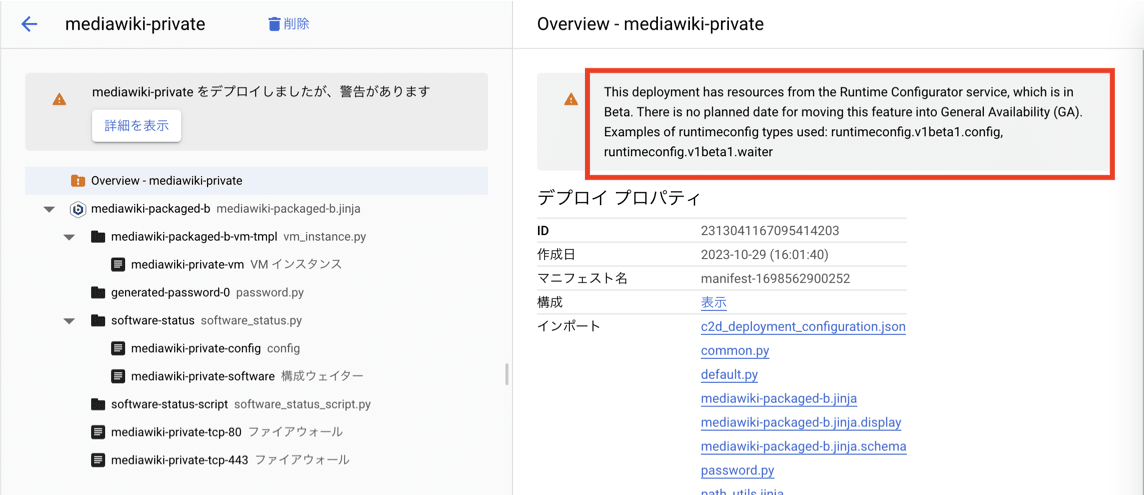This screenshot has height=495, width=1144.
Task: Click resource icon of mediawiki-private-vm
Action: pyautogui.click(x=118, y=264)
